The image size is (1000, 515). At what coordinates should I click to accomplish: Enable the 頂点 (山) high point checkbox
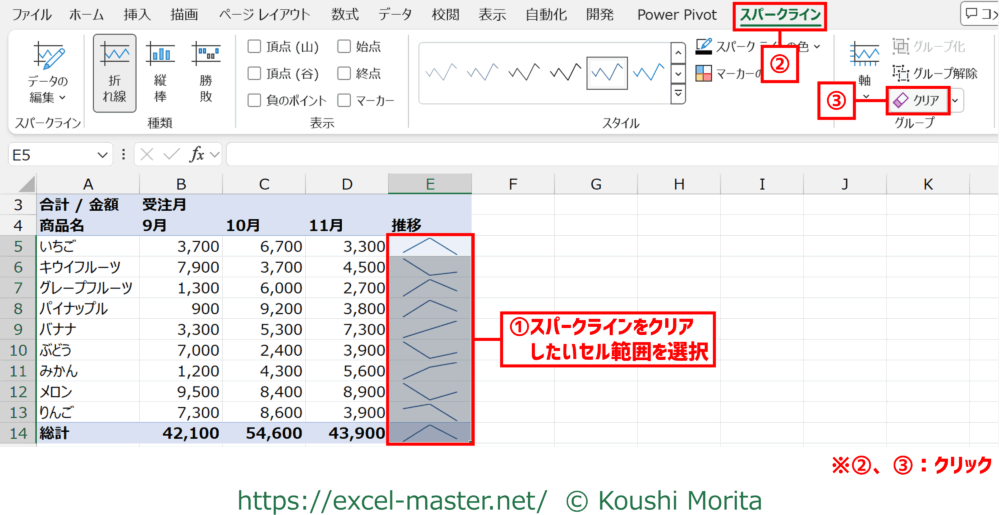point(255,46)
